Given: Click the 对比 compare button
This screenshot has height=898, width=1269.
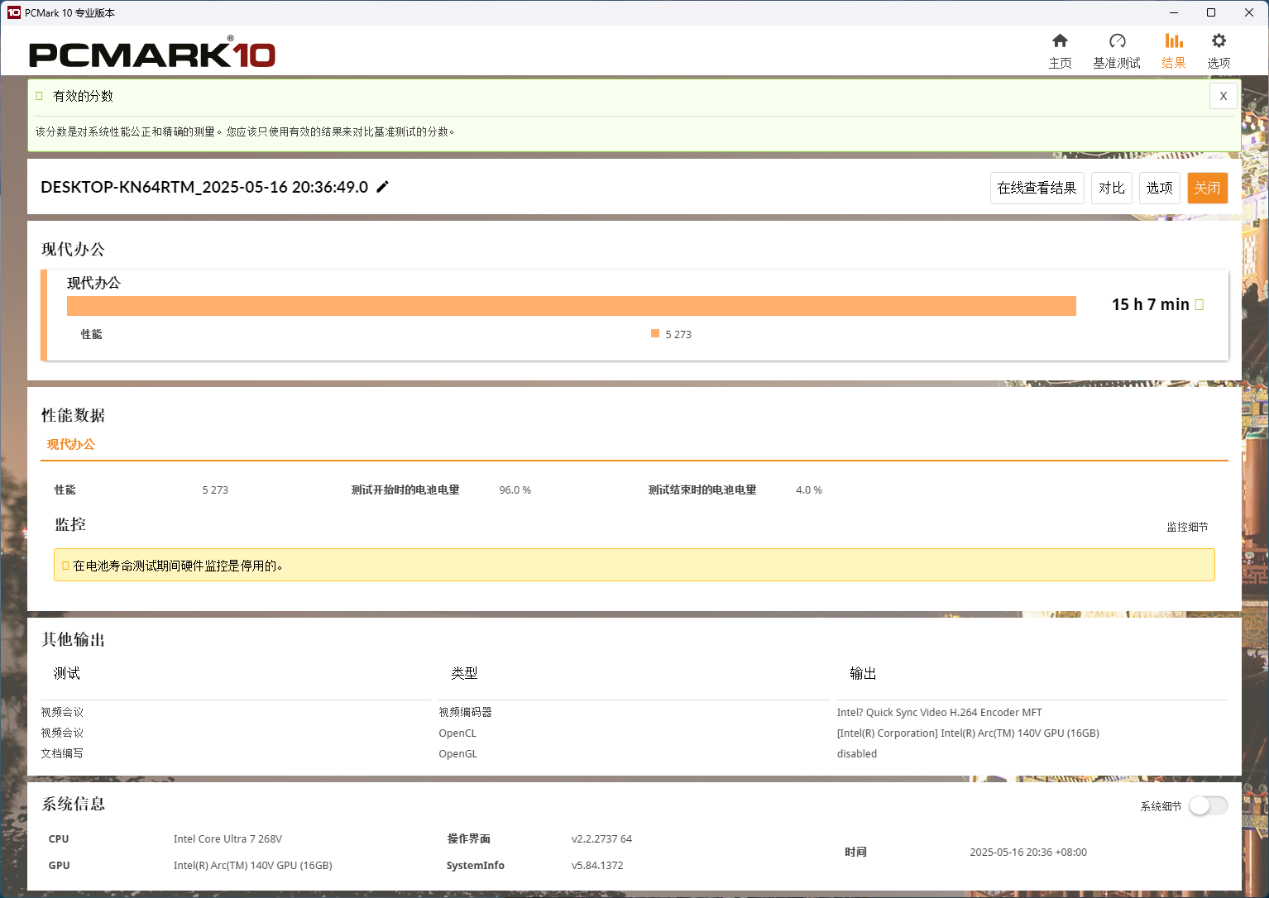Looking at the screenshot, I should pyautogui.click(x=1112, y=188).
